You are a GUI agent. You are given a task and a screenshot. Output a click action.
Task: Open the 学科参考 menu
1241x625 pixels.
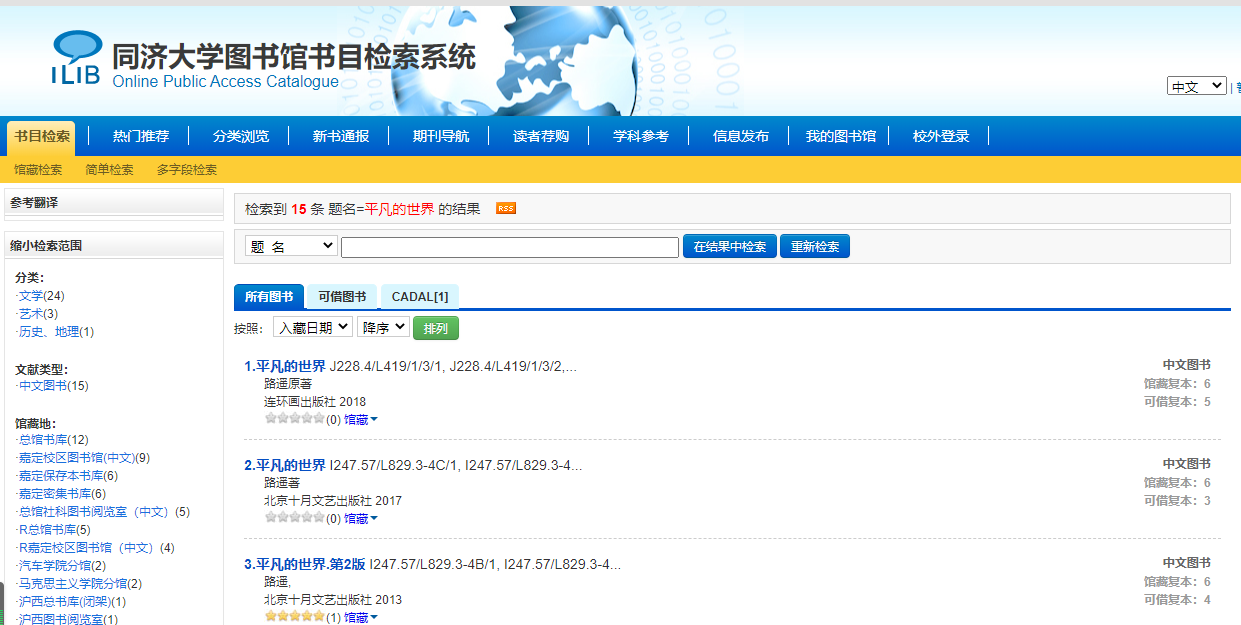click(x=641, y=137)
